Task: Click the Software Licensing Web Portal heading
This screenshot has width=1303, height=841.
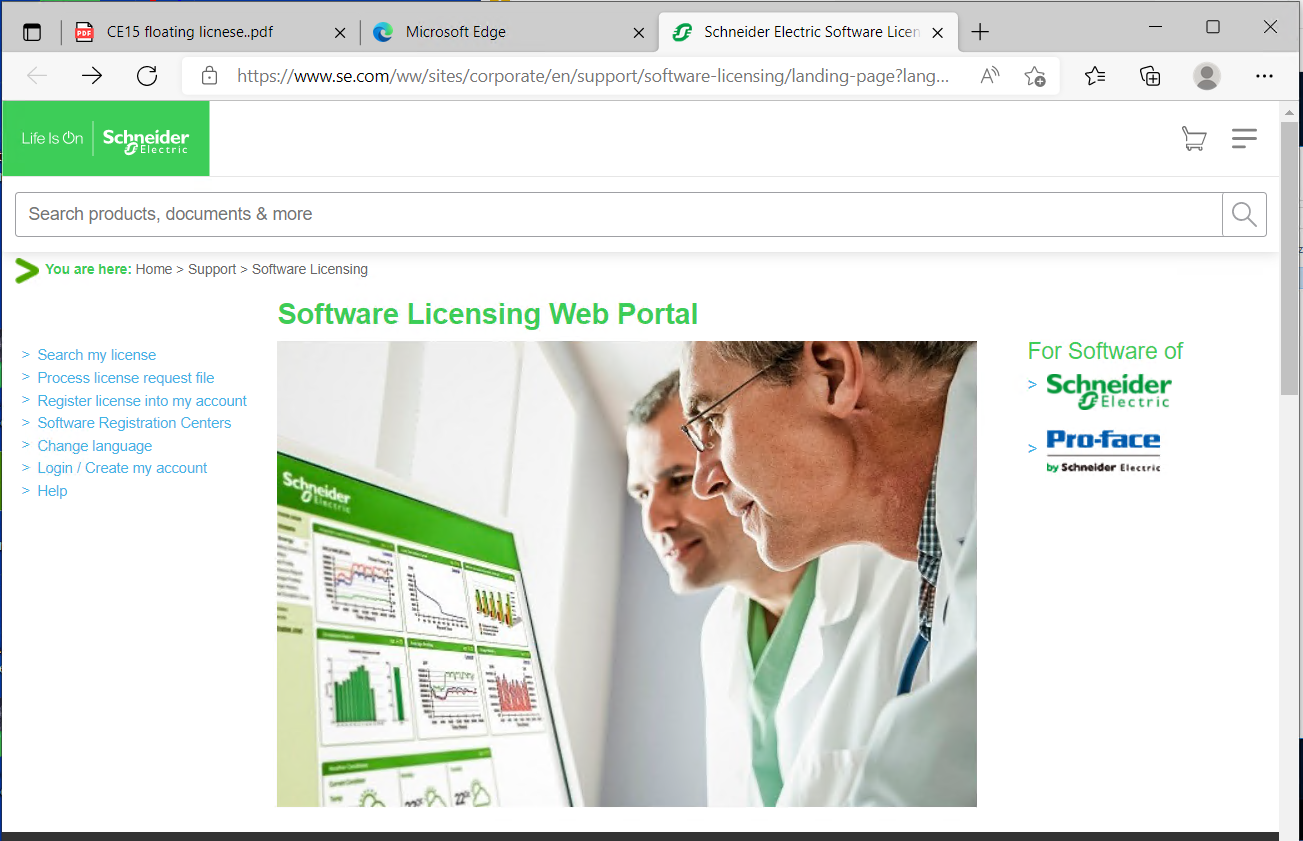Action: [488, 314]
